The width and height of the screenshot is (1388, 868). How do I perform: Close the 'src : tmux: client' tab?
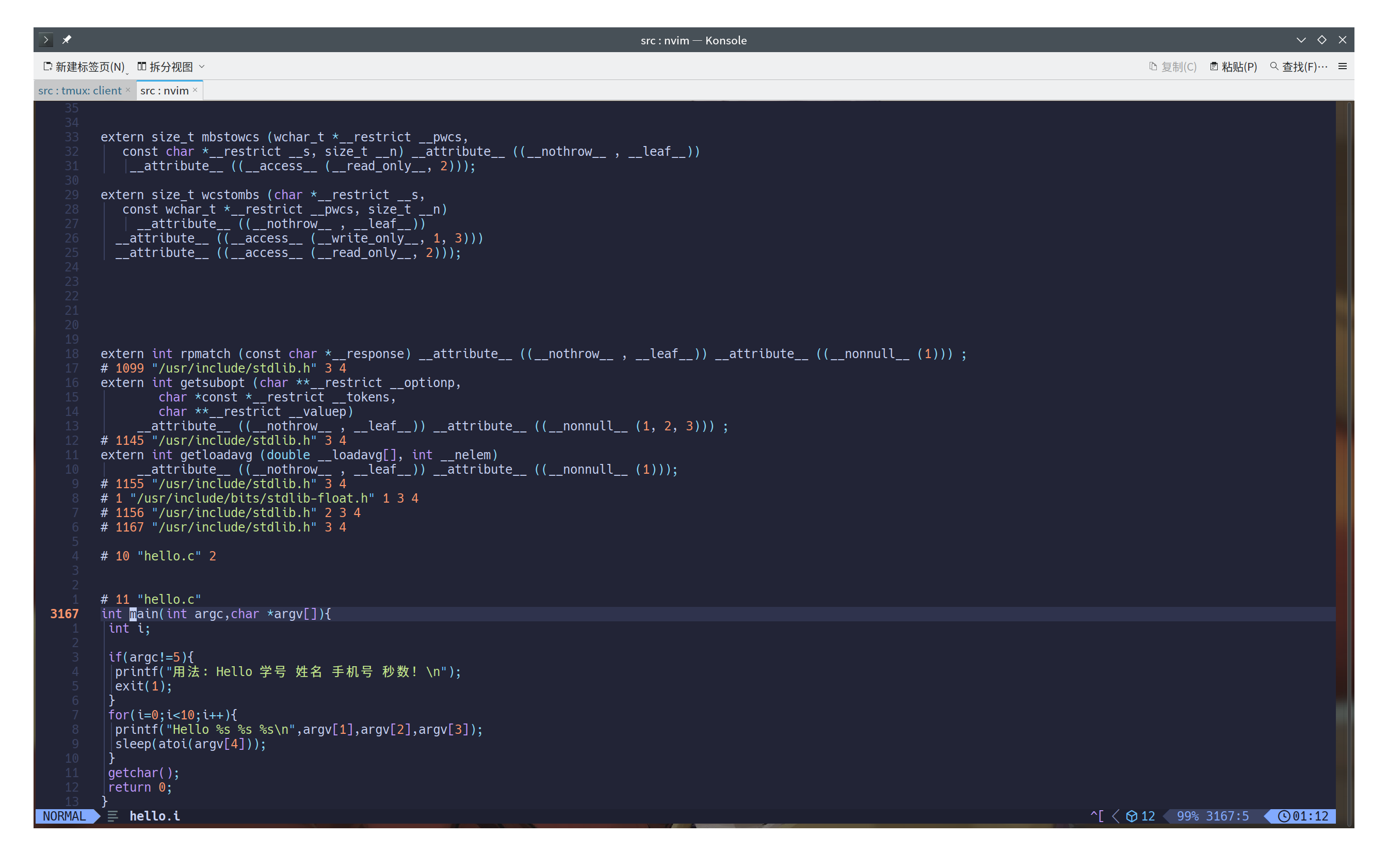point(128,90)
